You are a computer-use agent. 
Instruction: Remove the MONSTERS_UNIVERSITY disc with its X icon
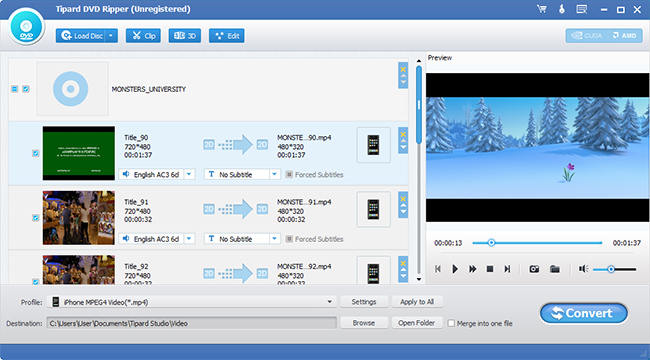(x=403, y=69)
